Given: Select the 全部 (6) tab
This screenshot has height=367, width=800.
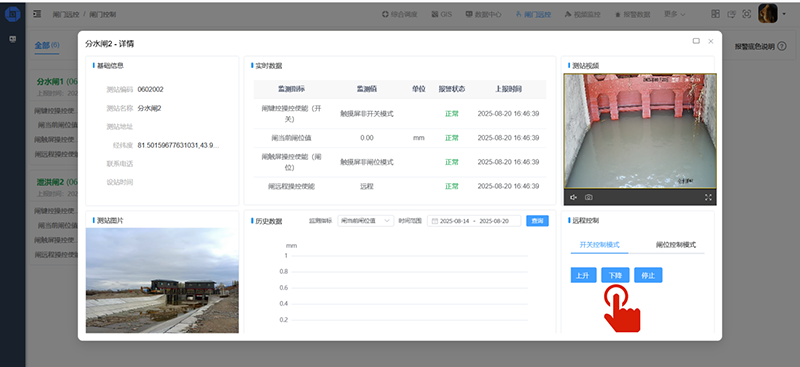Looking at the screenshot, I should coord(47,45).
